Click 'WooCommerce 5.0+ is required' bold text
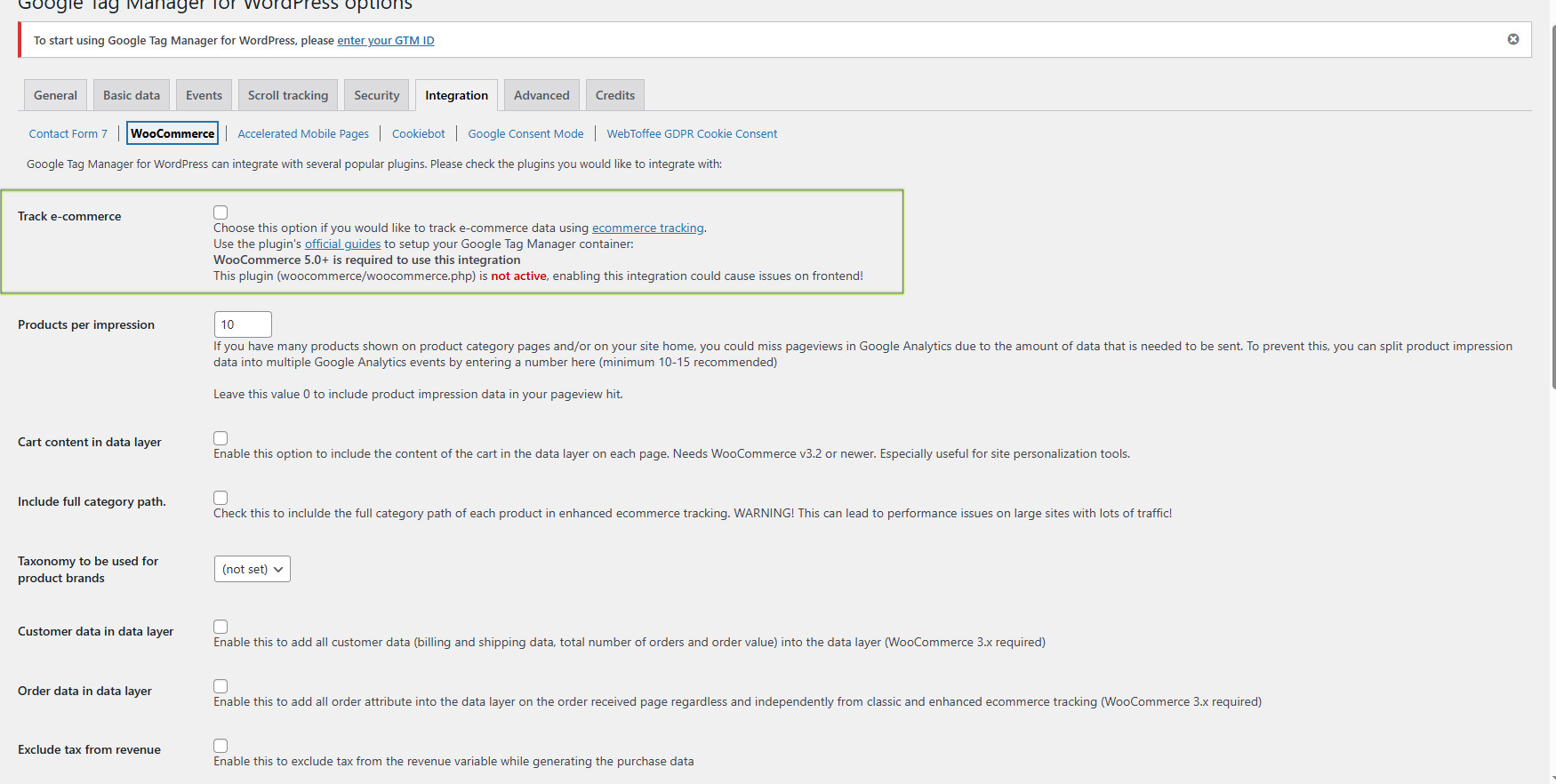 (x=367, y=260)
